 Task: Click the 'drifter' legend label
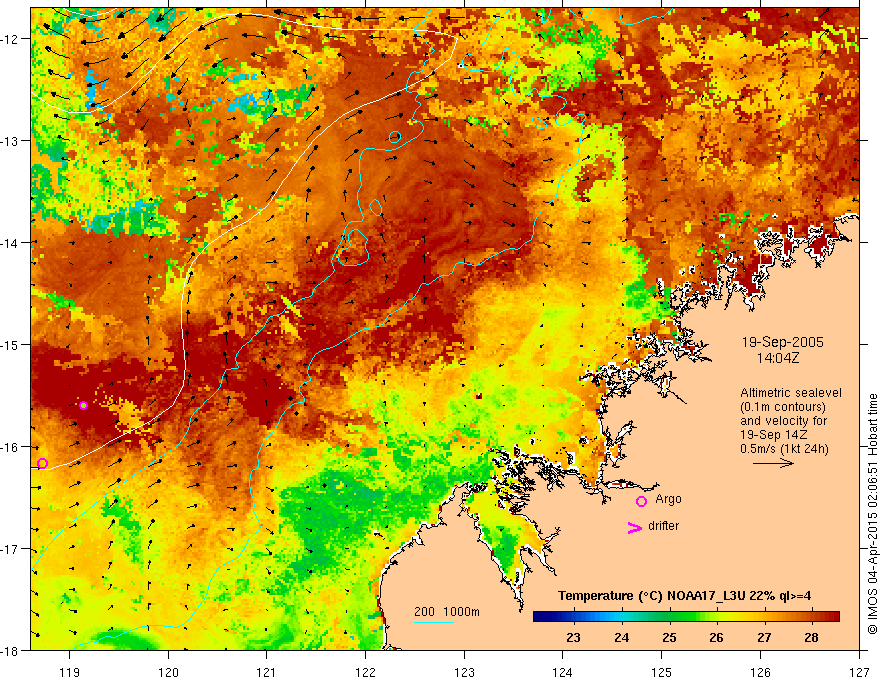click(663, 526)
